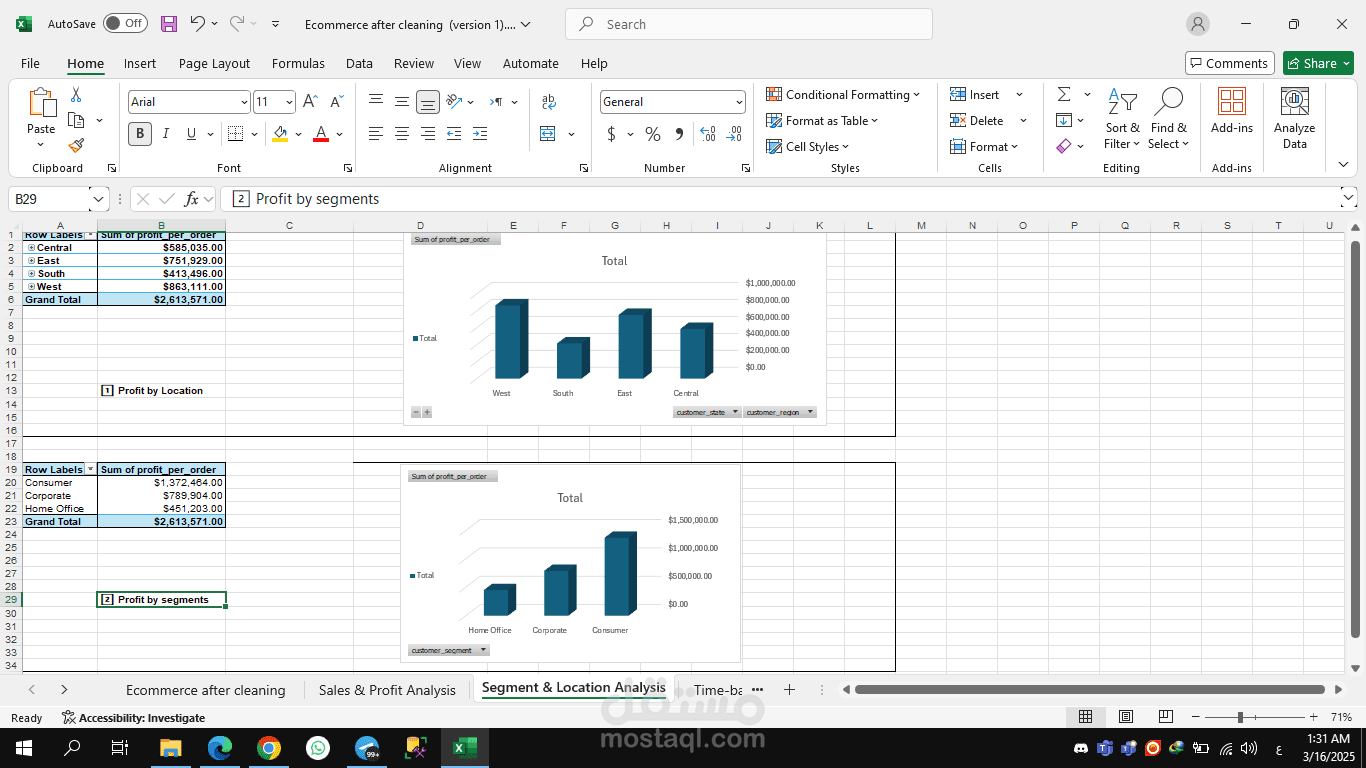
Task: Select the Format Painter brush
Action: pyautogui.click(x=76, y=146)
